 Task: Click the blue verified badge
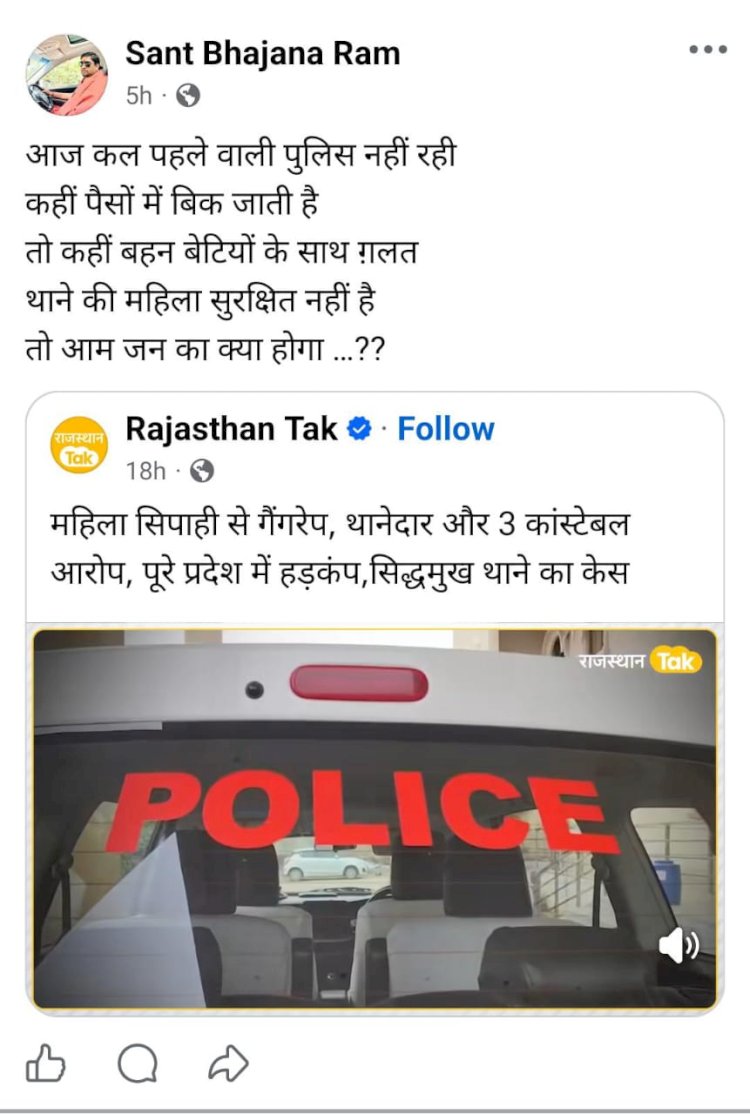pyautogui.click(x=359, y=428)
